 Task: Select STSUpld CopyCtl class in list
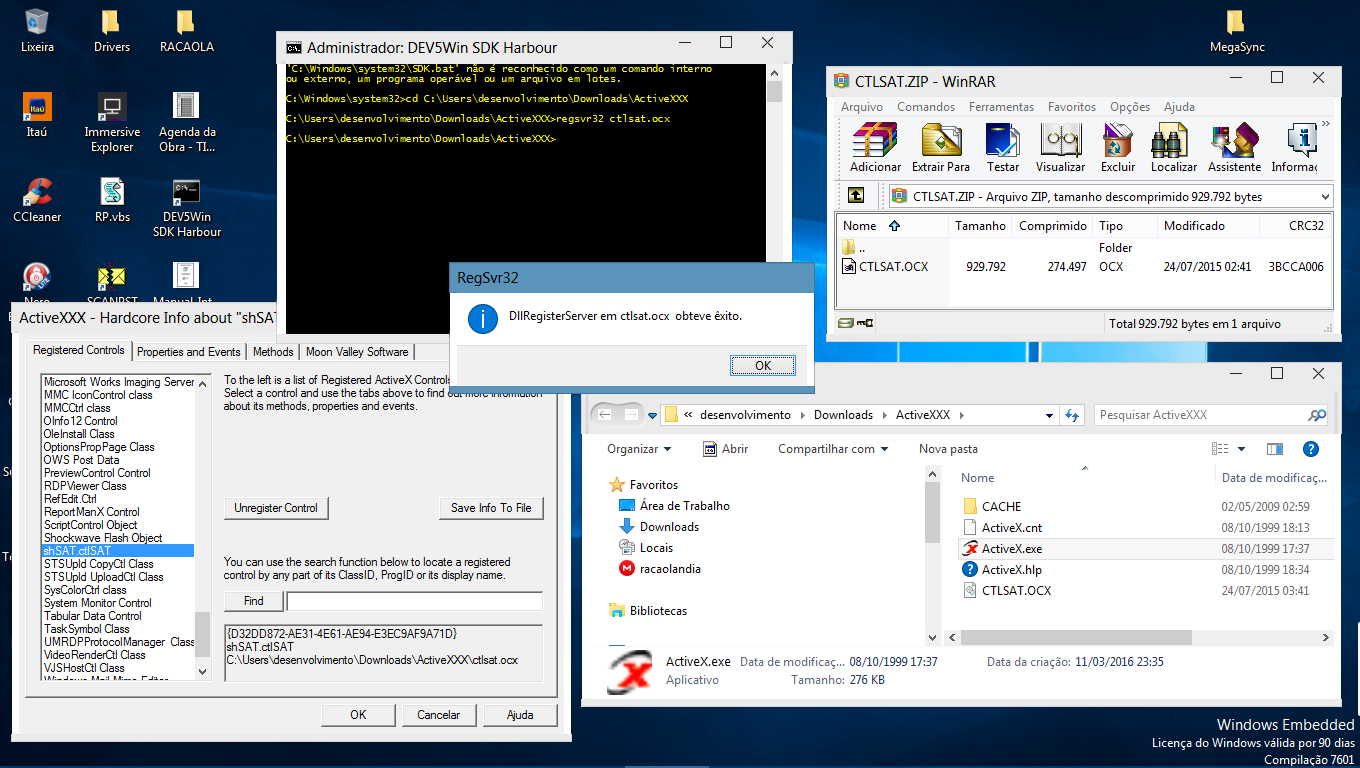[99, 564]
